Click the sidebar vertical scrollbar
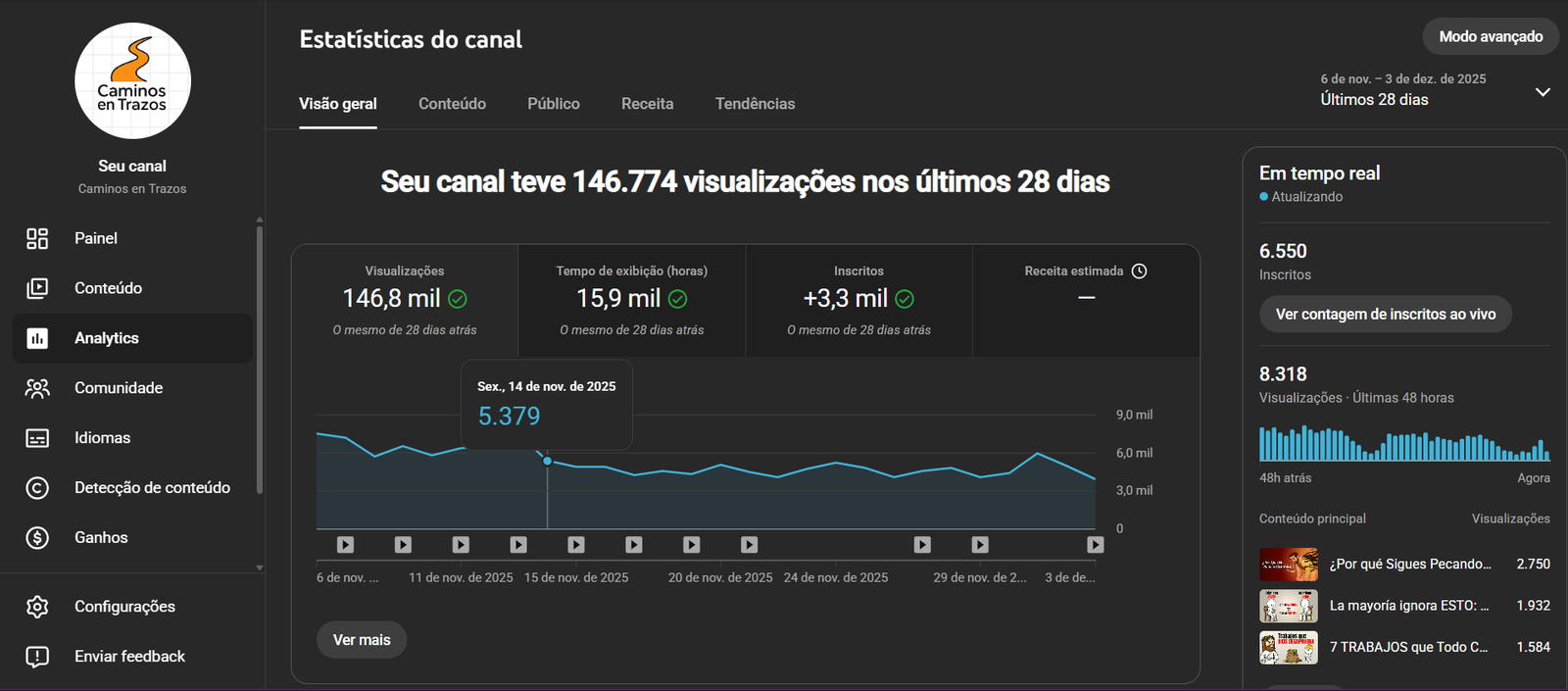This screenshot has height=691, width=1568. tap(259, 360)
